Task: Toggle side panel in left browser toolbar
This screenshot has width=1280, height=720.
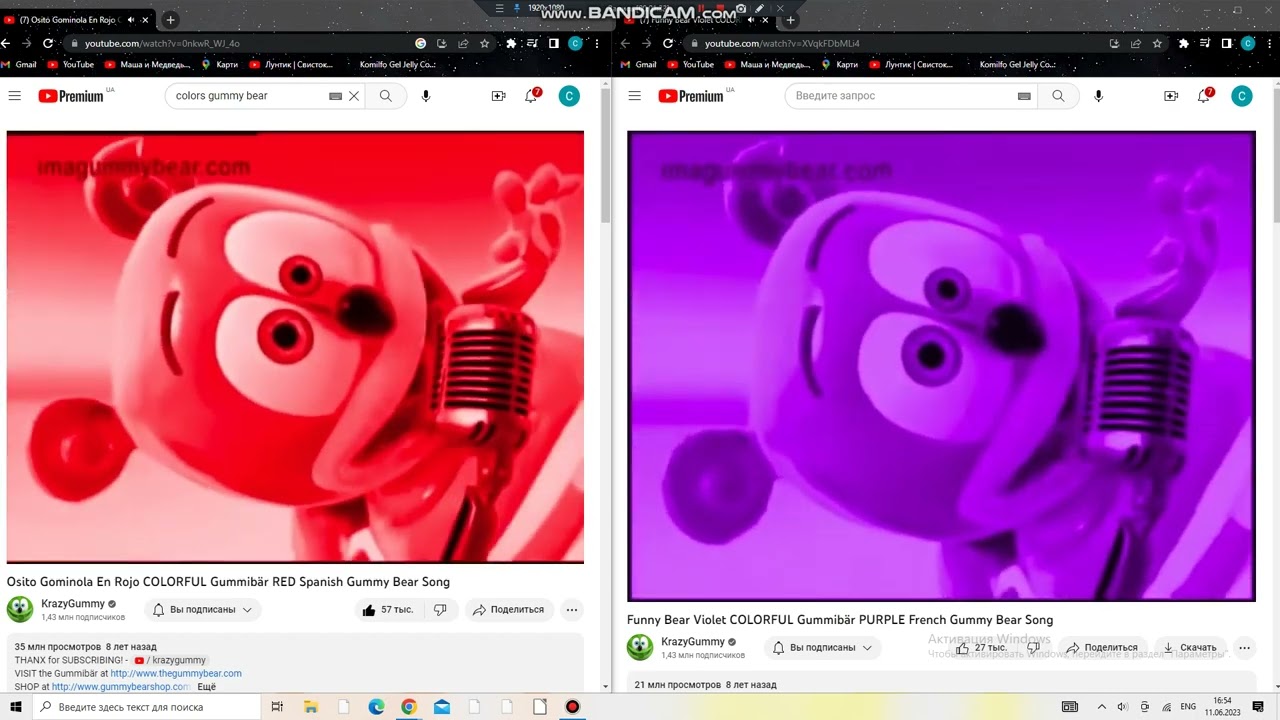Action: (x=554, y=43)
